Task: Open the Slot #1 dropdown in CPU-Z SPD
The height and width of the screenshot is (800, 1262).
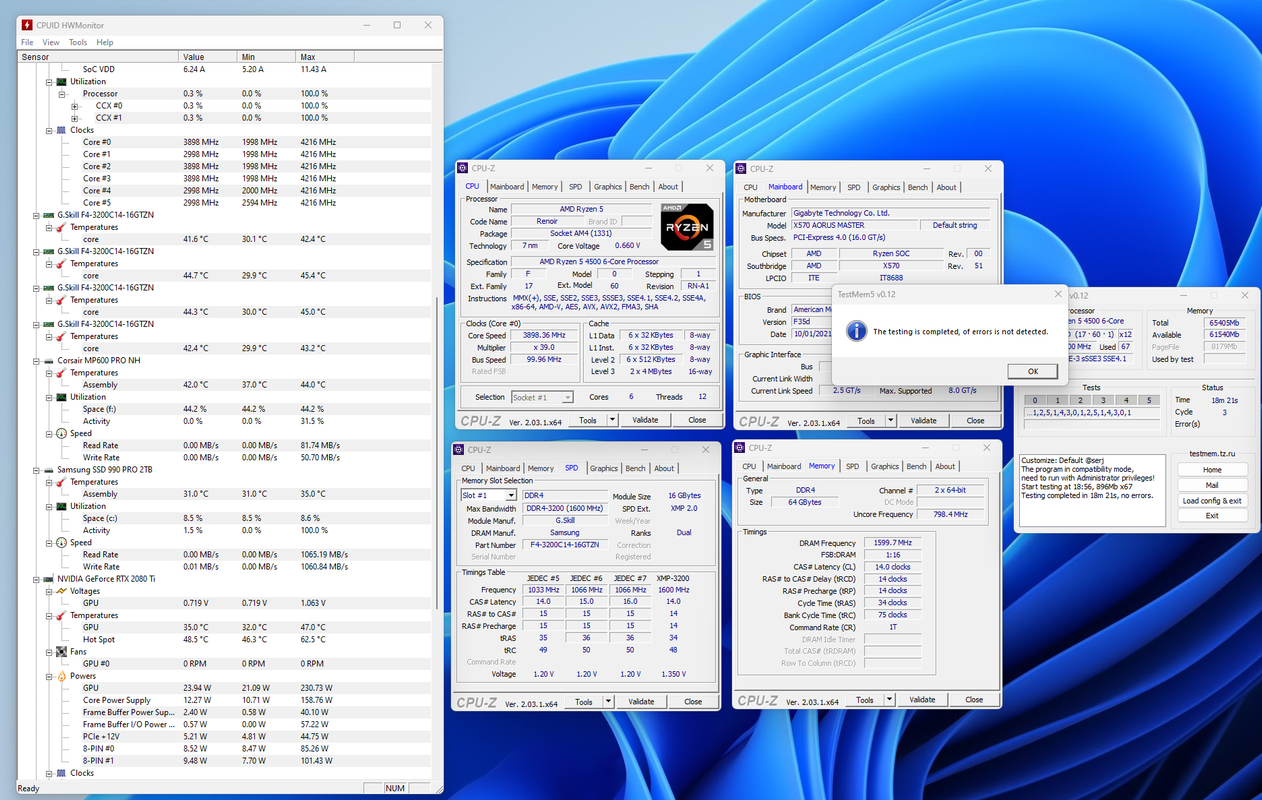Action: coord(511,496)
